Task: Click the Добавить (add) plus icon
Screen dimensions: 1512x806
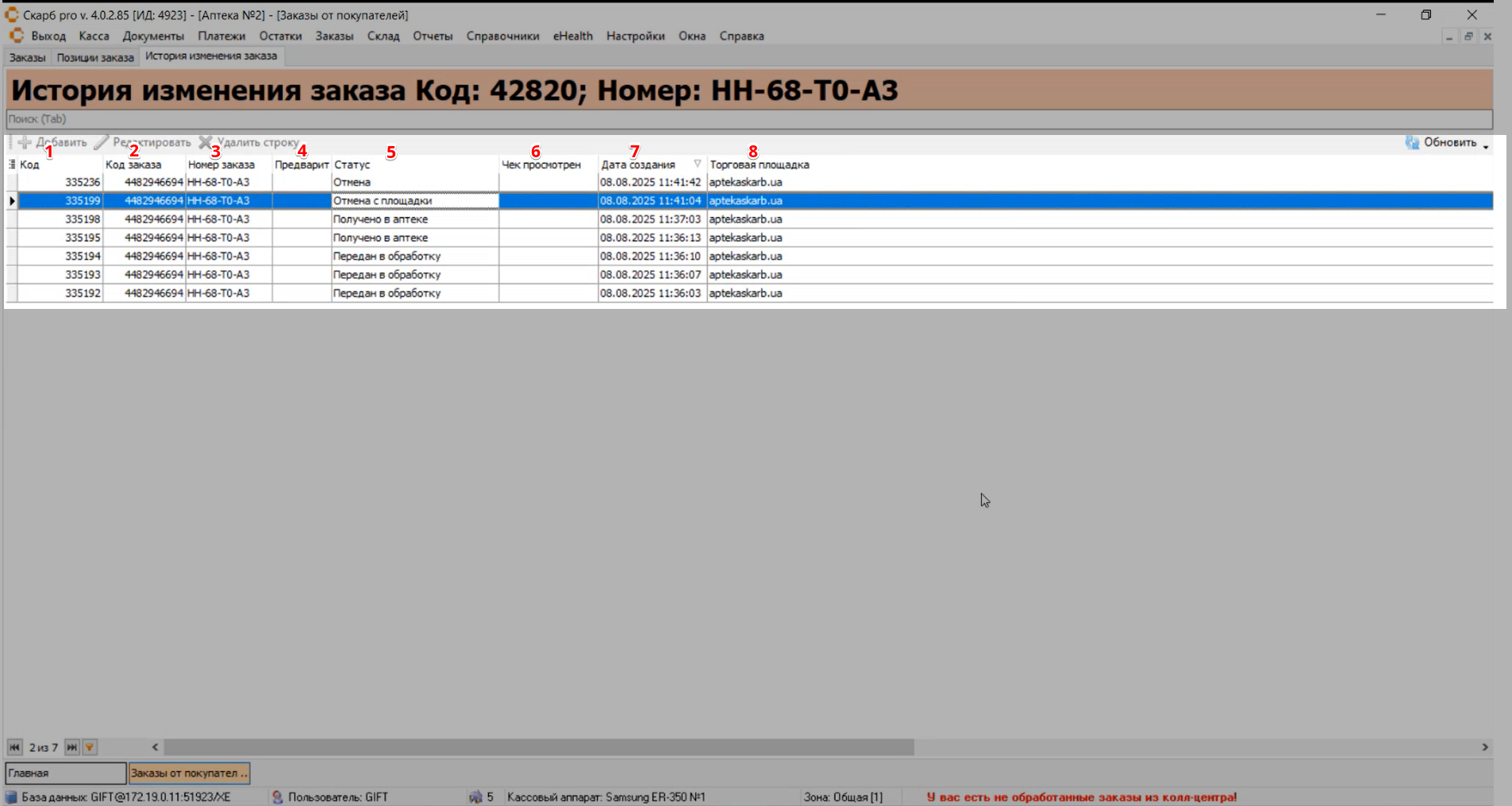Action: click(25, 143)
